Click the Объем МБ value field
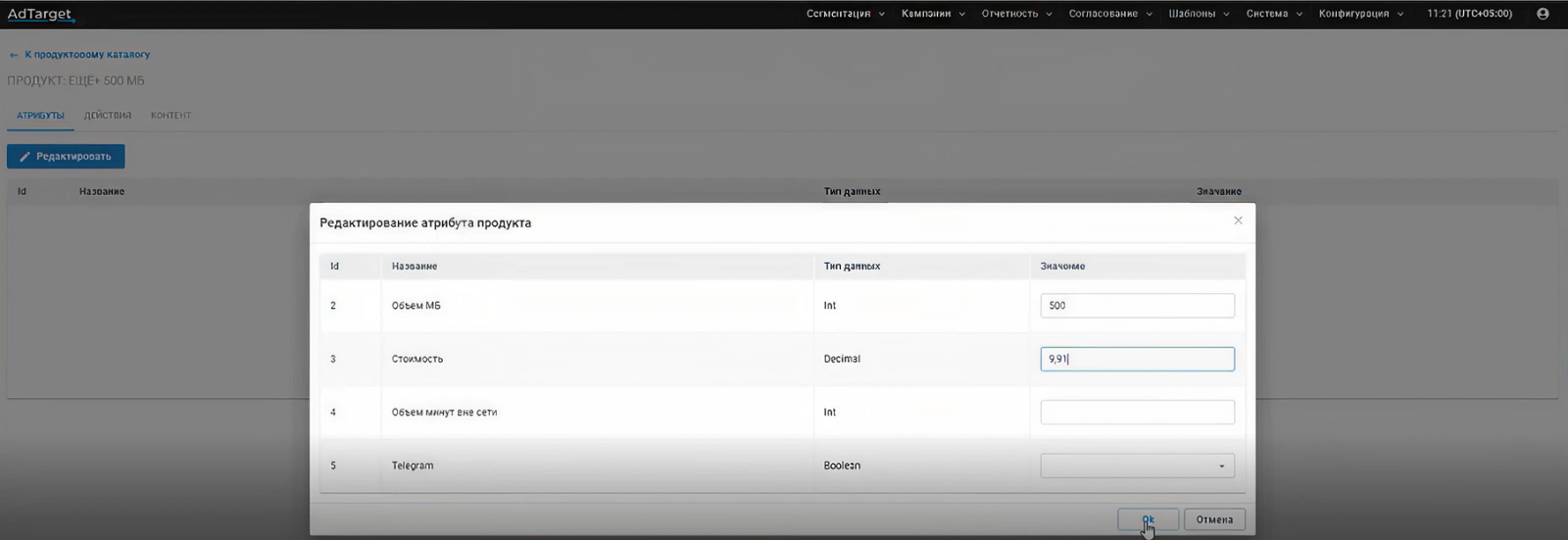Viewport: 1568px width, 540px height. (x=1137, y=306)
